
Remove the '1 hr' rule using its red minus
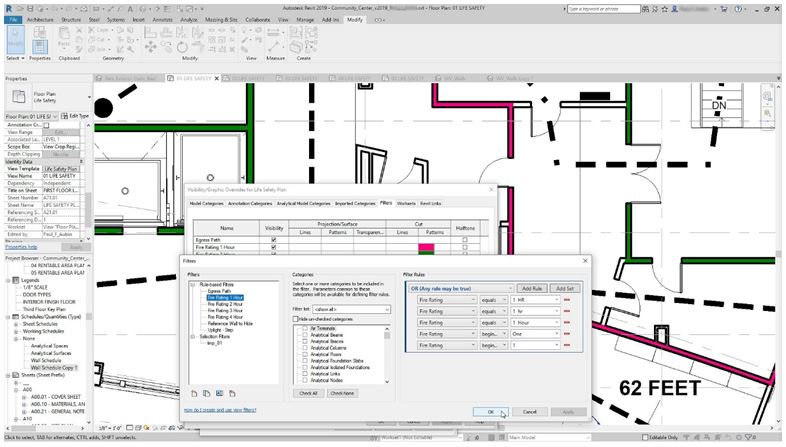tap(567, 311)
